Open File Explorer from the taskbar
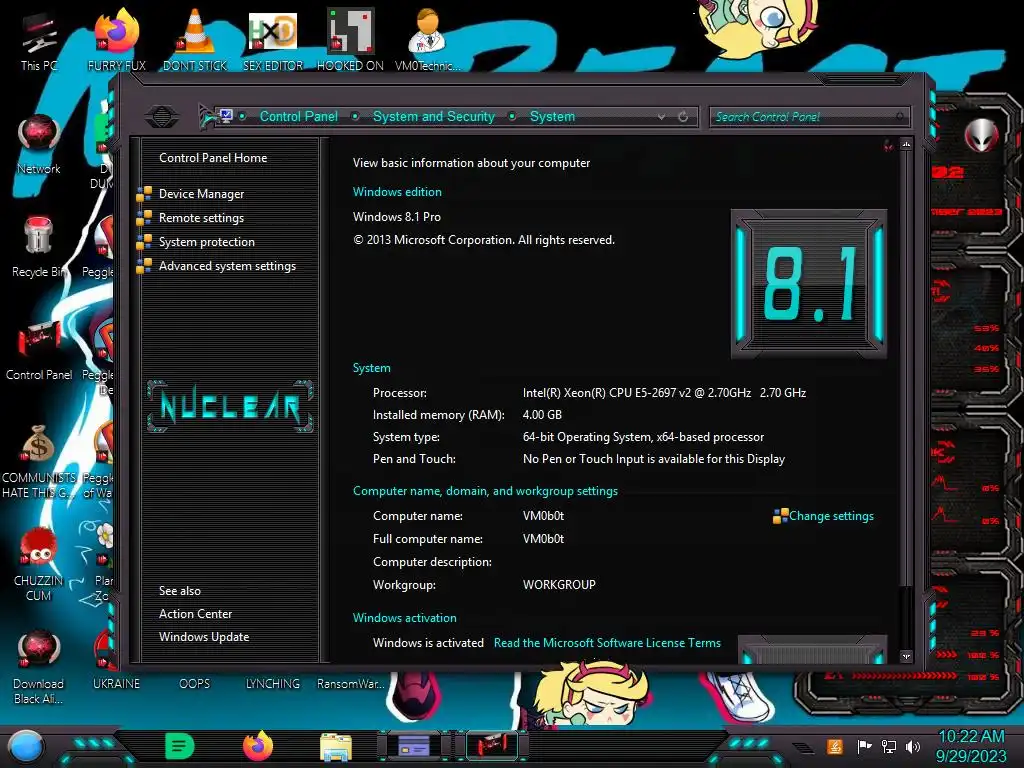1024x768 pixels. click(x=336, y=747)
